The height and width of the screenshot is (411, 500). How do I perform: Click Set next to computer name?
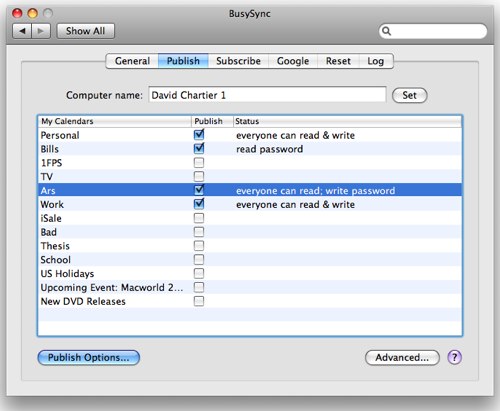(x=409, y=95)
